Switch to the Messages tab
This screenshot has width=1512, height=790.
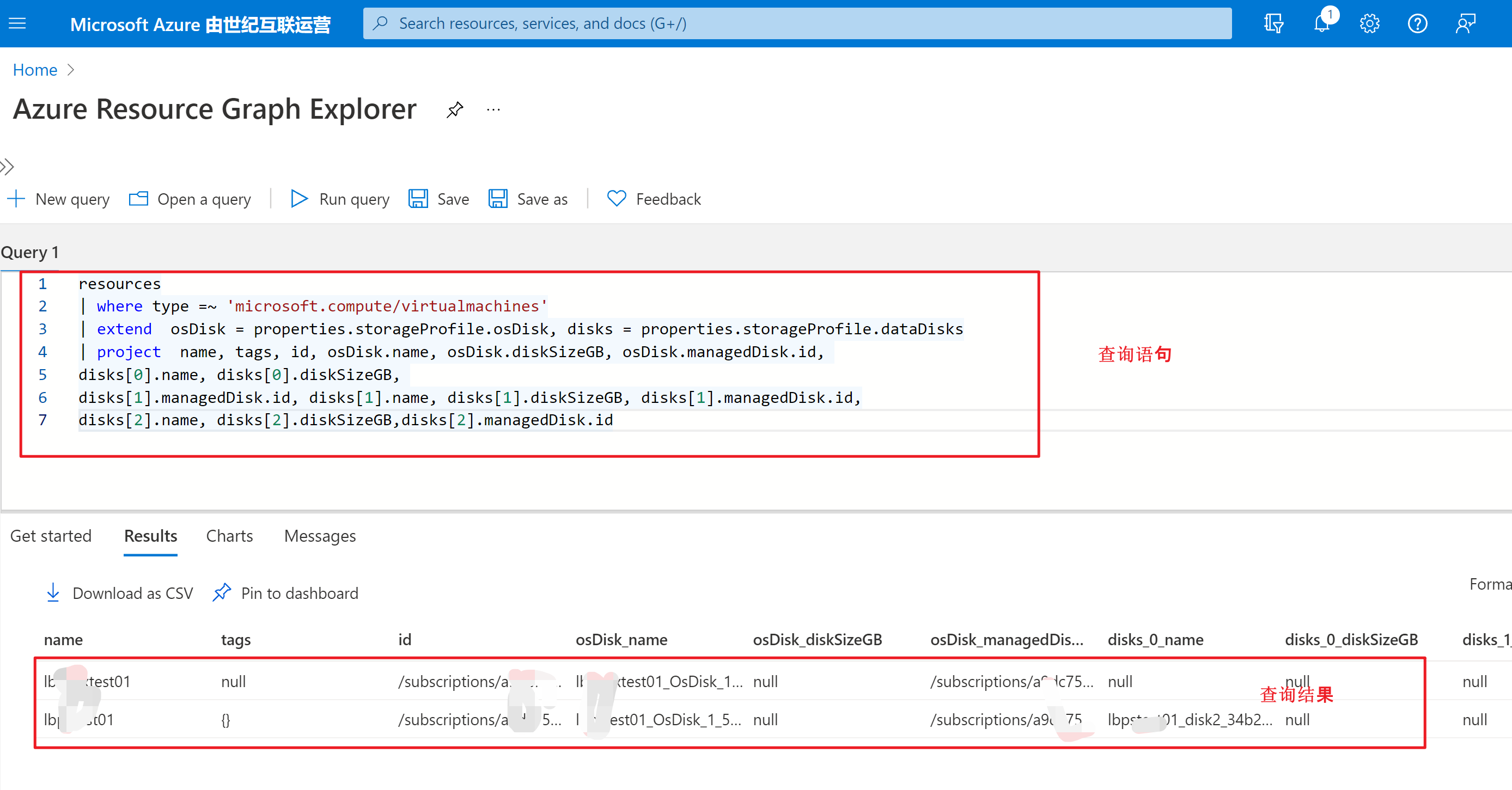tap(320, 536)
